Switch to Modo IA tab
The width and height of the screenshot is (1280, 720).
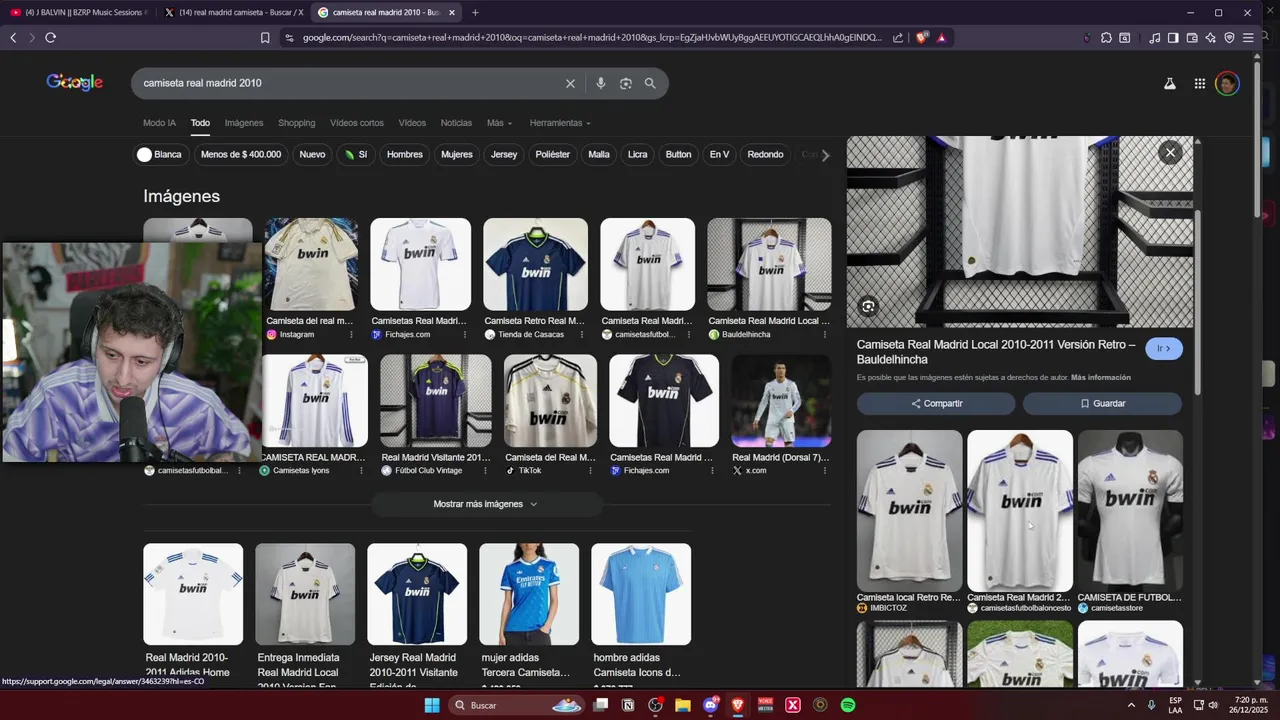click(x=159, y=123)
